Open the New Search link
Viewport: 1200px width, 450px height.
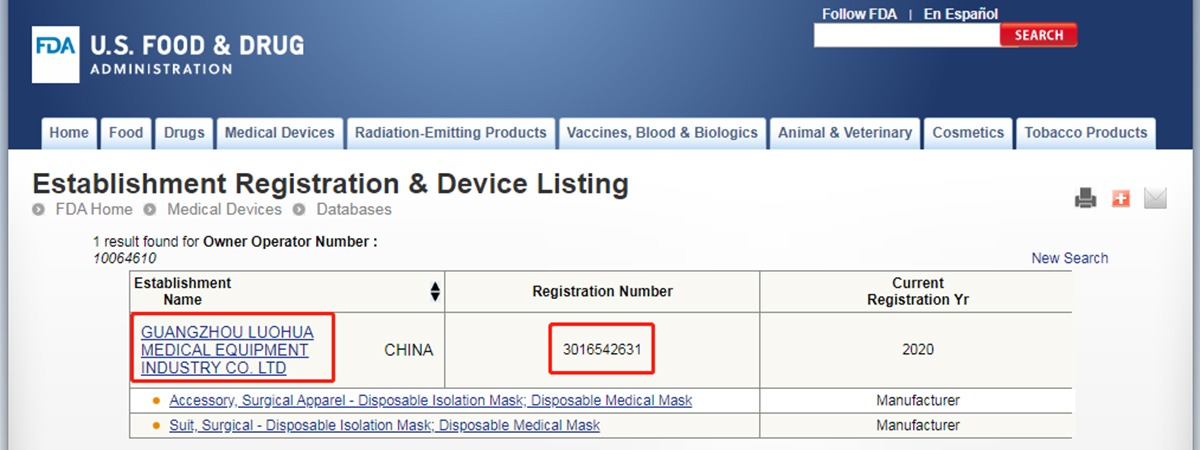coord(1069,258)
